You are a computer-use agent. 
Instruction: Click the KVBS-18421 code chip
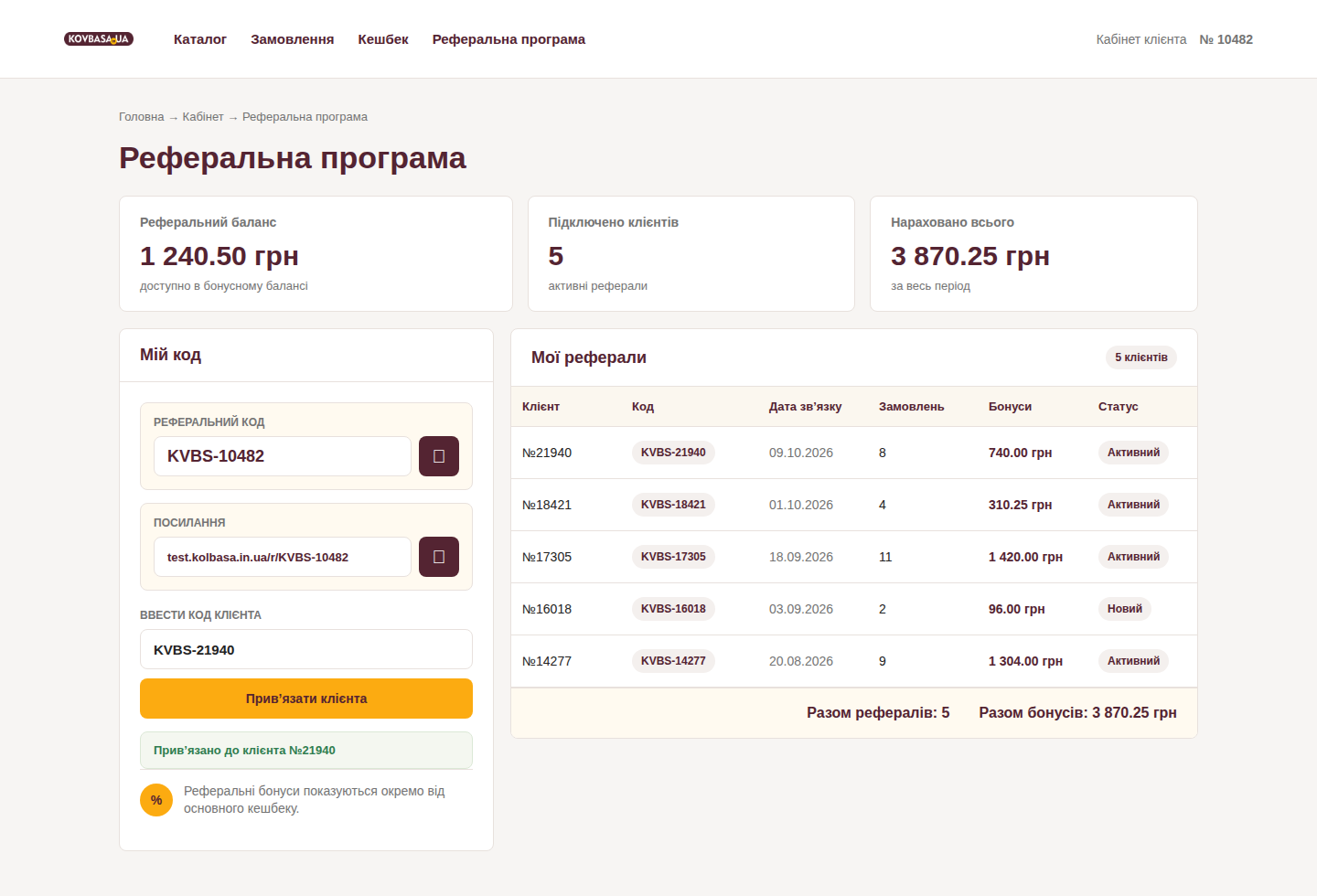pos(673,505)
